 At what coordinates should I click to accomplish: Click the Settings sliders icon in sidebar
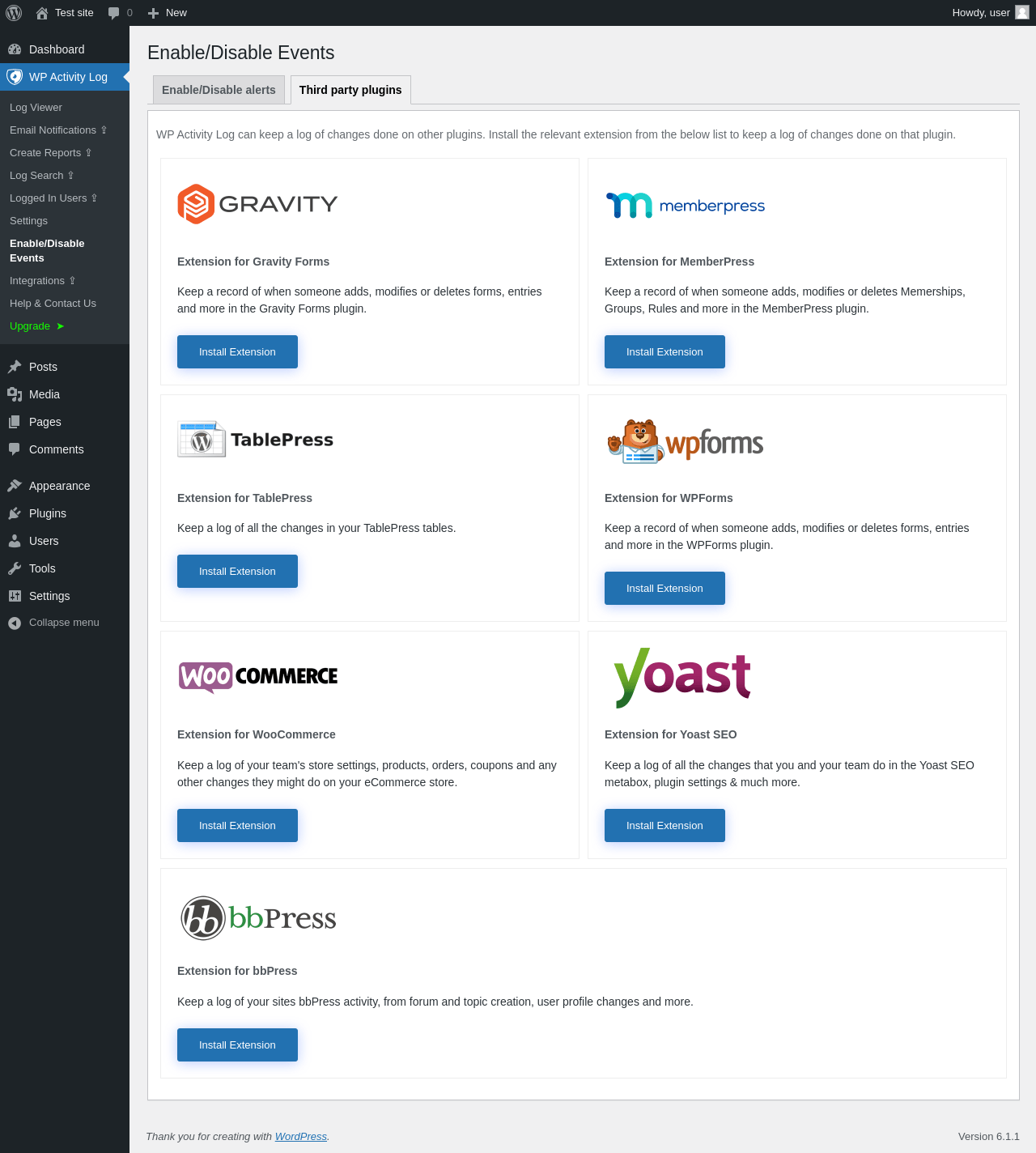15,596
